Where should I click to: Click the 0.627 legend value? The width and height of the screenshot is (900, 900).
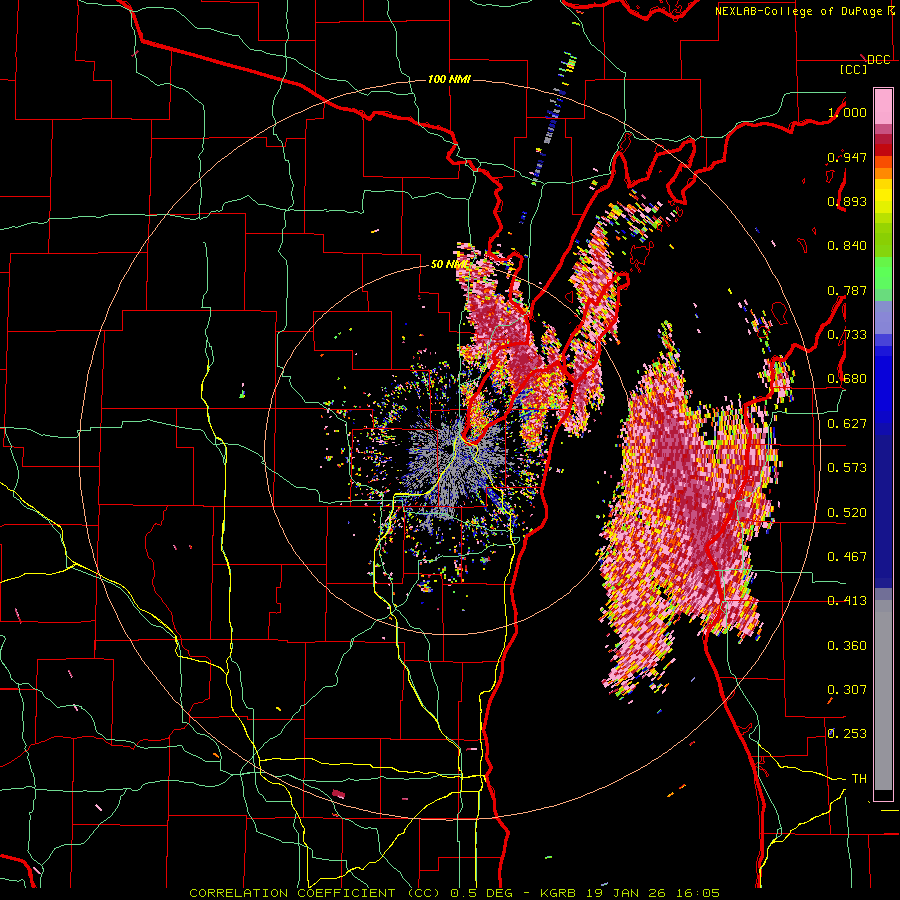pyautogui.click(x=847, y=424)
